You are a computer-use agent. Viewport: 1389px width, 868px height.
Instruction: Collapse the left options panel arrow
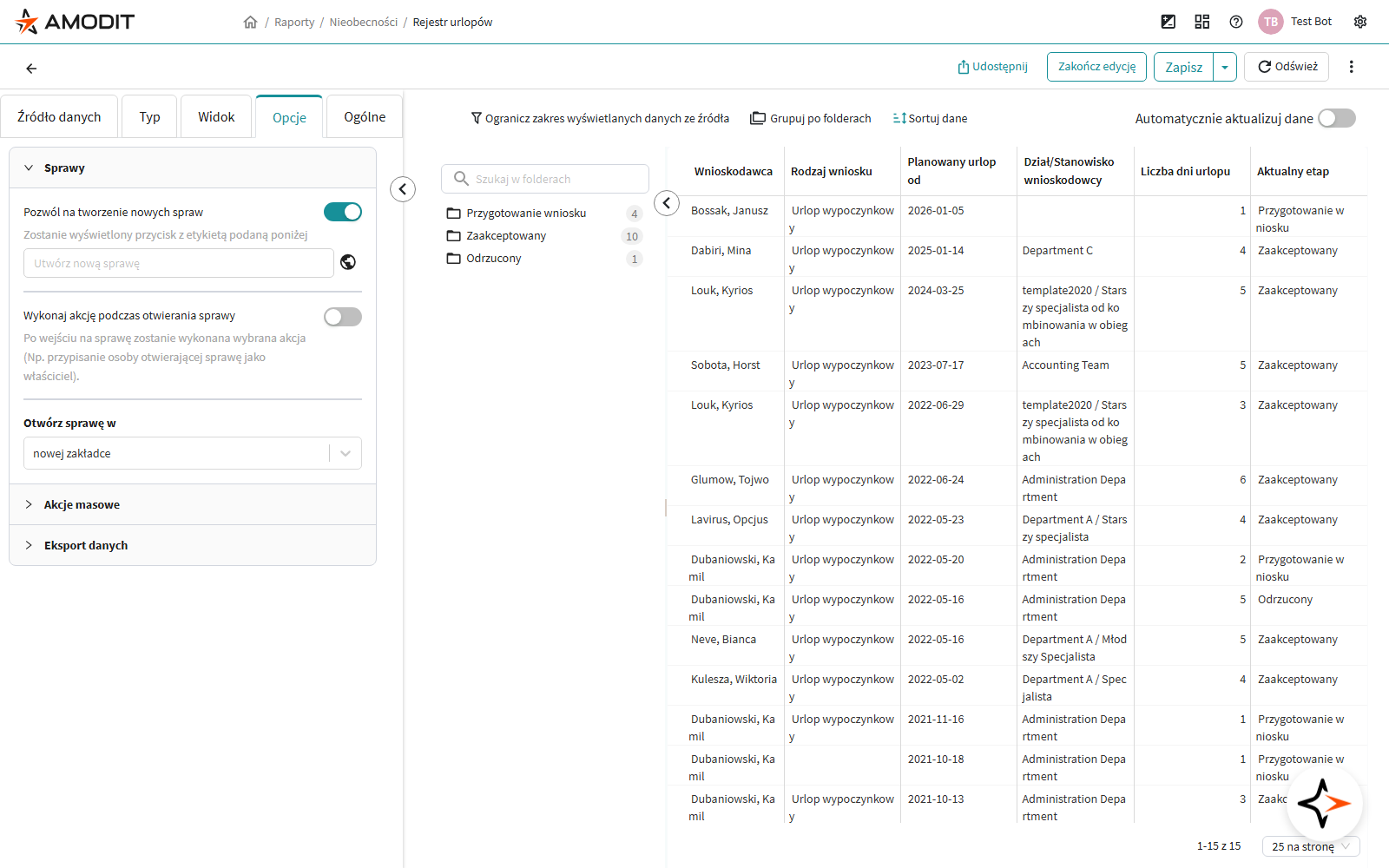coord(403,189)
